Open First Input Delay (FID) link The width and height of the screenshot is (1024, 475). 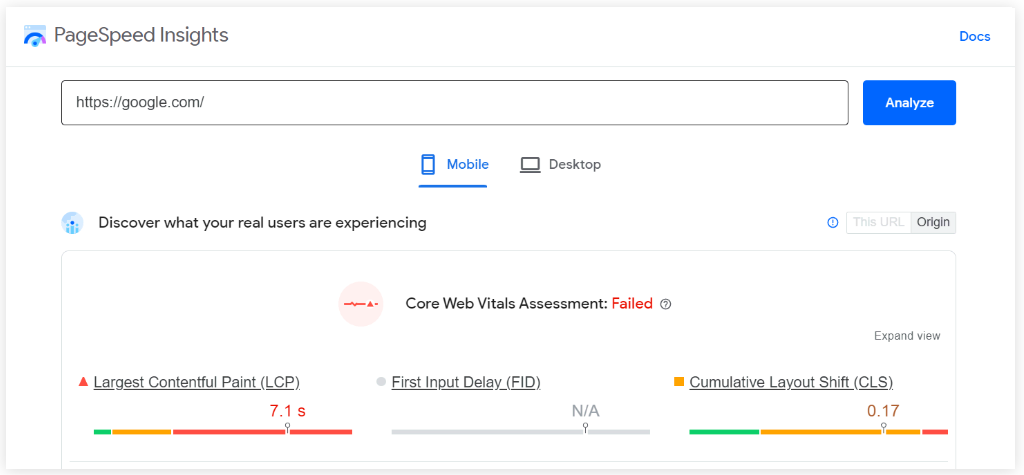point(466,382)
